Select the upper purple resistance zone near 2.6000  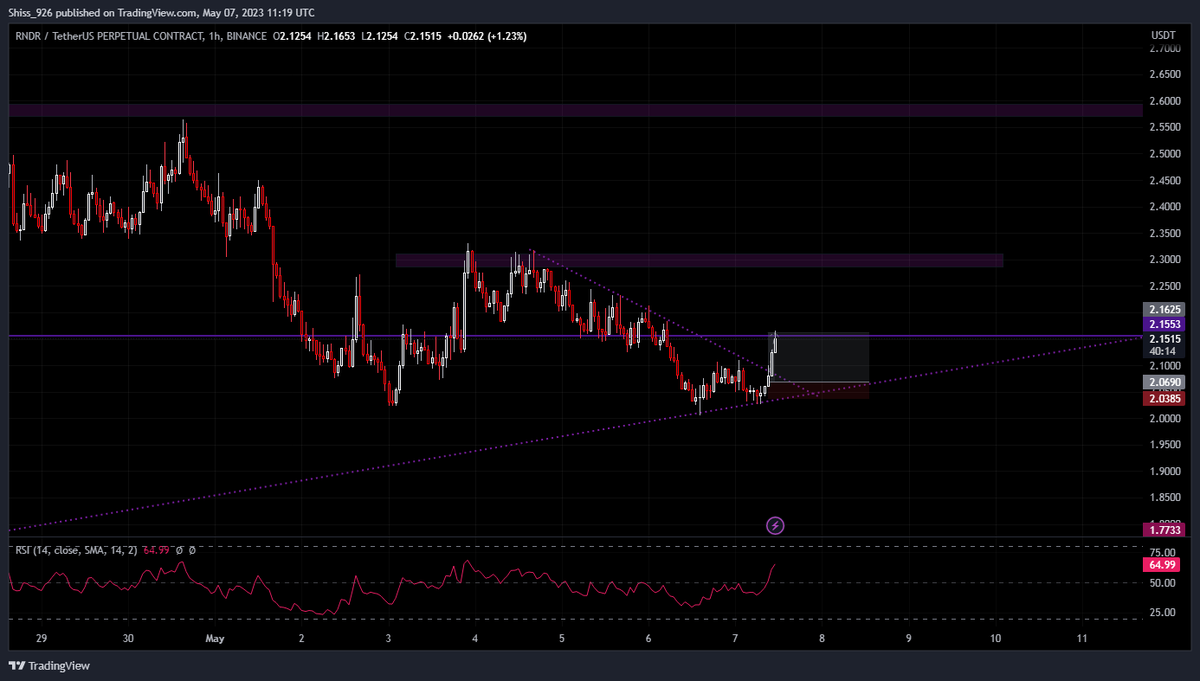click(x=575, y=110)
